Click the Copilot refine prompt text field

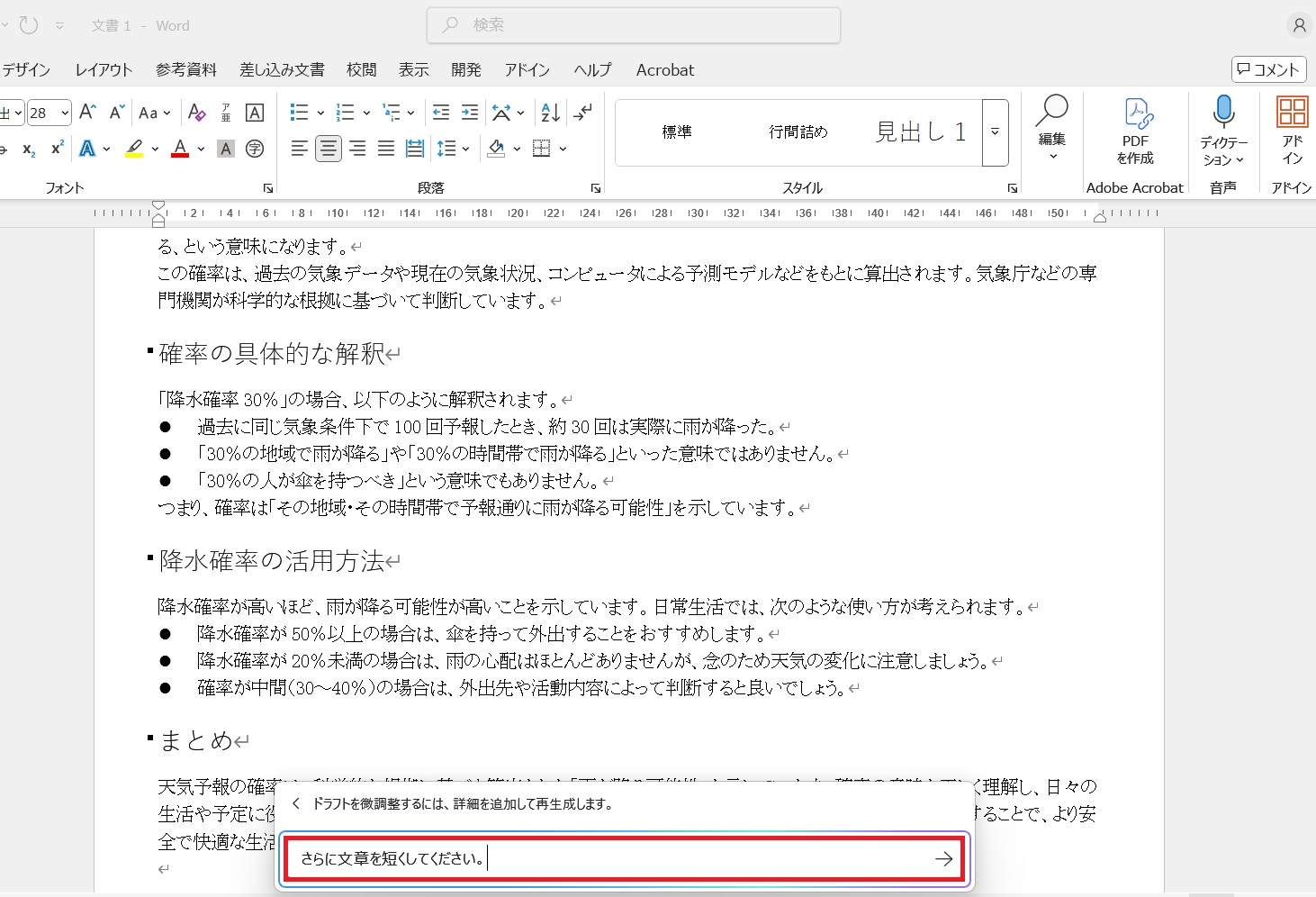pyautogui.click(x=612, y=859)
